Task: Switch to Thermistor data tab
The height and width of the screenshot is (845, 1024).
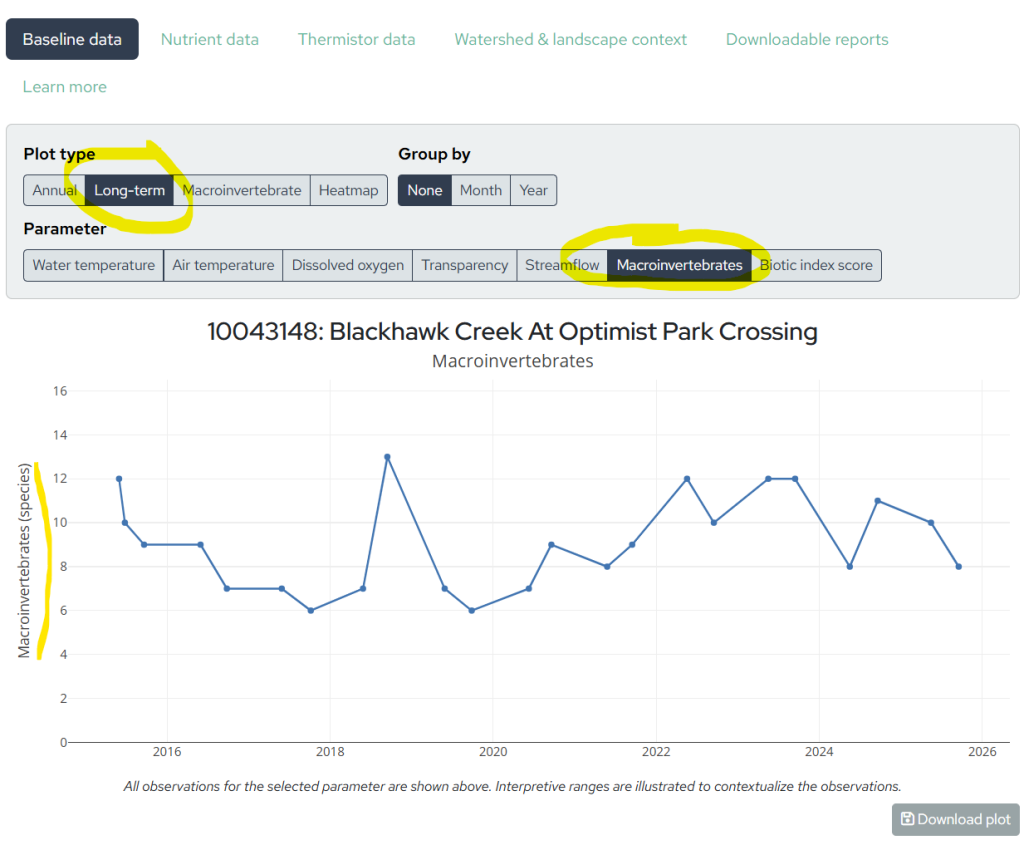Action: coord(356,40)
